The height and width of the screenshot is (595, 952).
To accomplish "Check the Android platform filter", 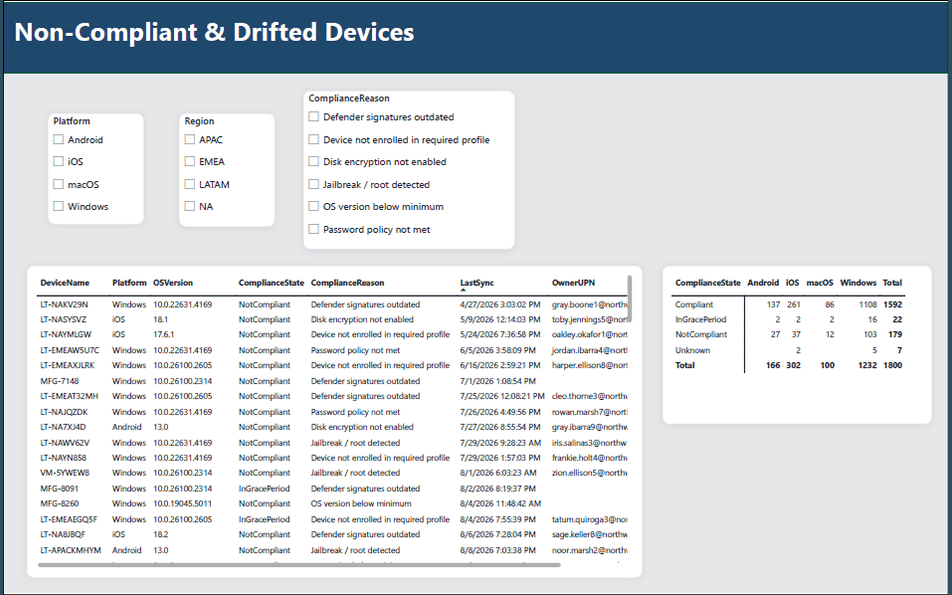I will pyautogui.click(x=58, y=140).
